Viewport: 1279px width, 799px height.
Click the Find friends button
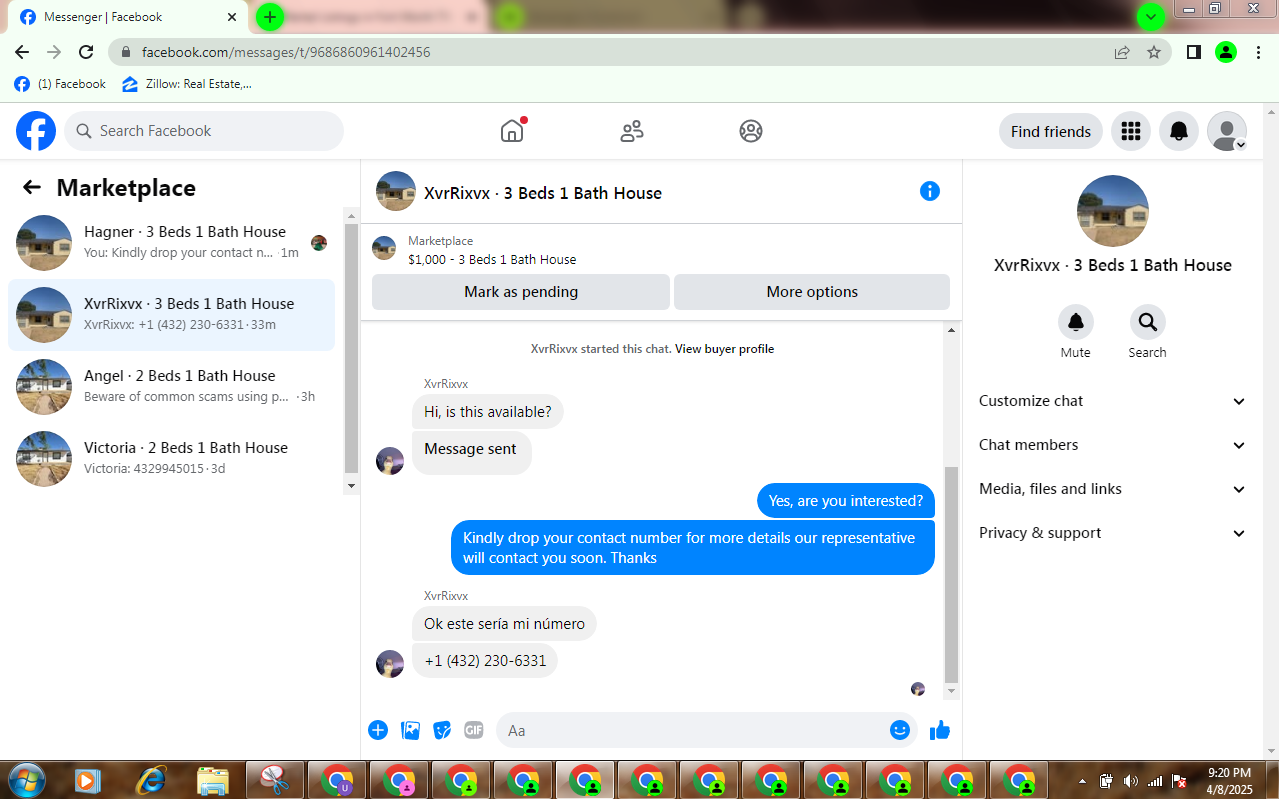[1051, 131]
